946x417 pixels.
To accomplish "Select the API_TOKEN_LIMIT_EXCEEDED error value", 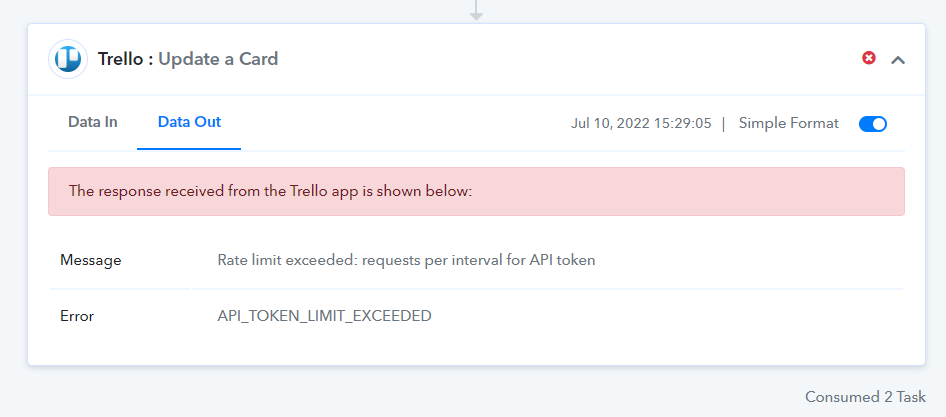I will tap(324, 316).
